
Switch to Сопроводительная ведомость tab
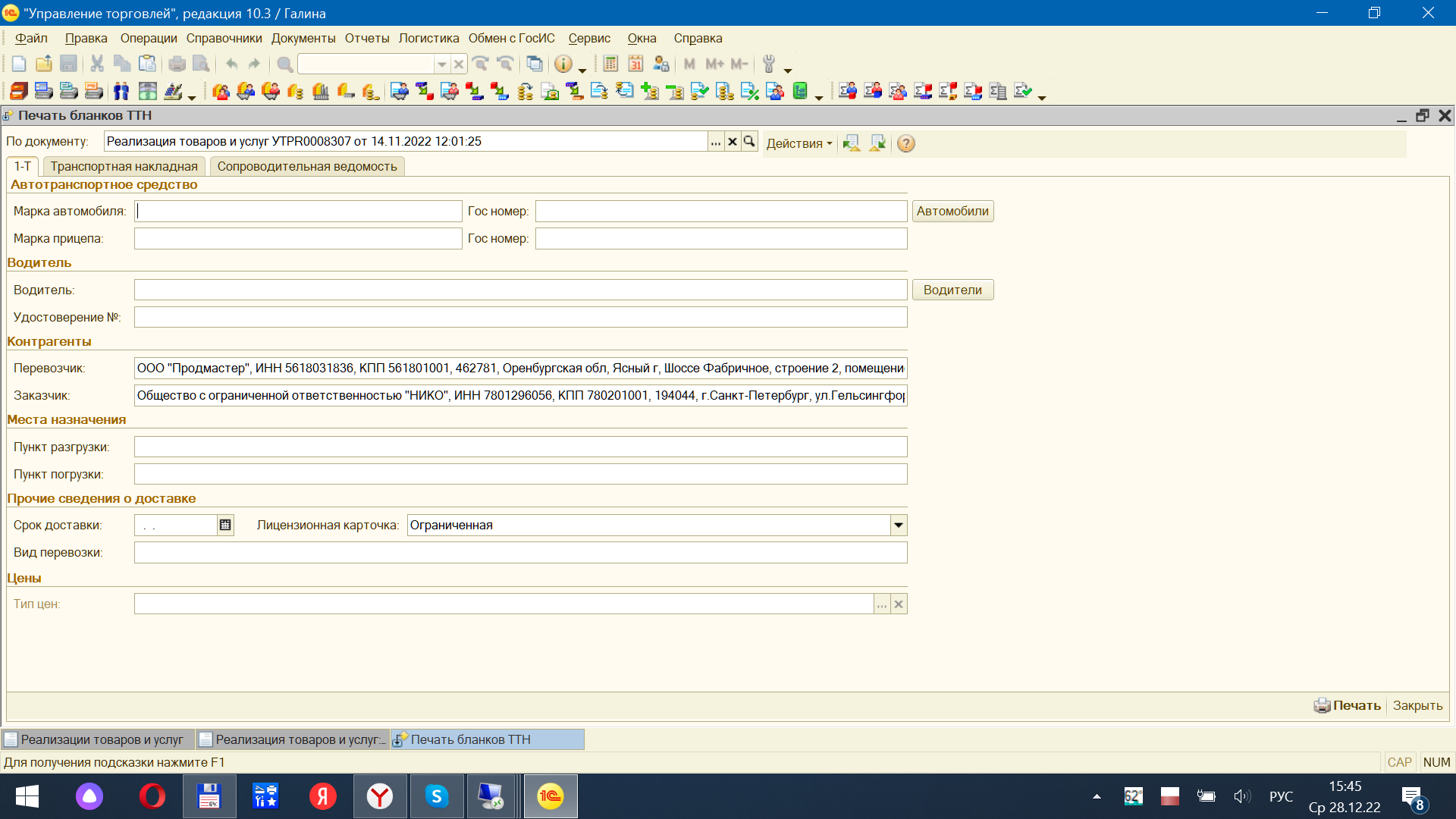(306, 167)
